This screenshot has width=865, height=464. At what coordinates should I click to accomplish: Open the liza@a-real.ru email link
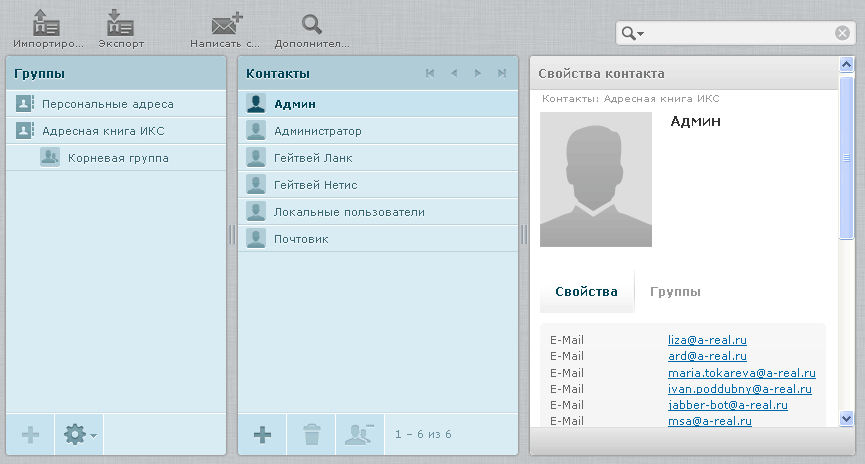pos(707,340)
